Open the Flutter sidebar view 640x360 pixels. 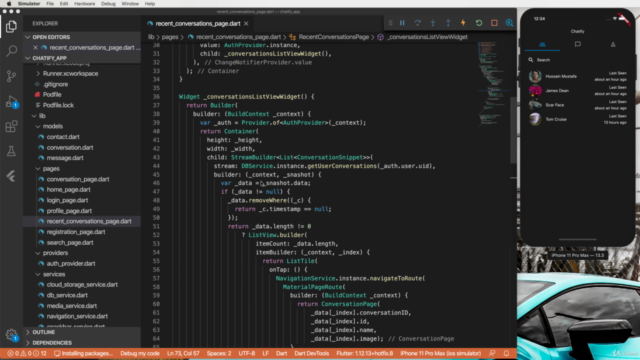tap(11, 176)
